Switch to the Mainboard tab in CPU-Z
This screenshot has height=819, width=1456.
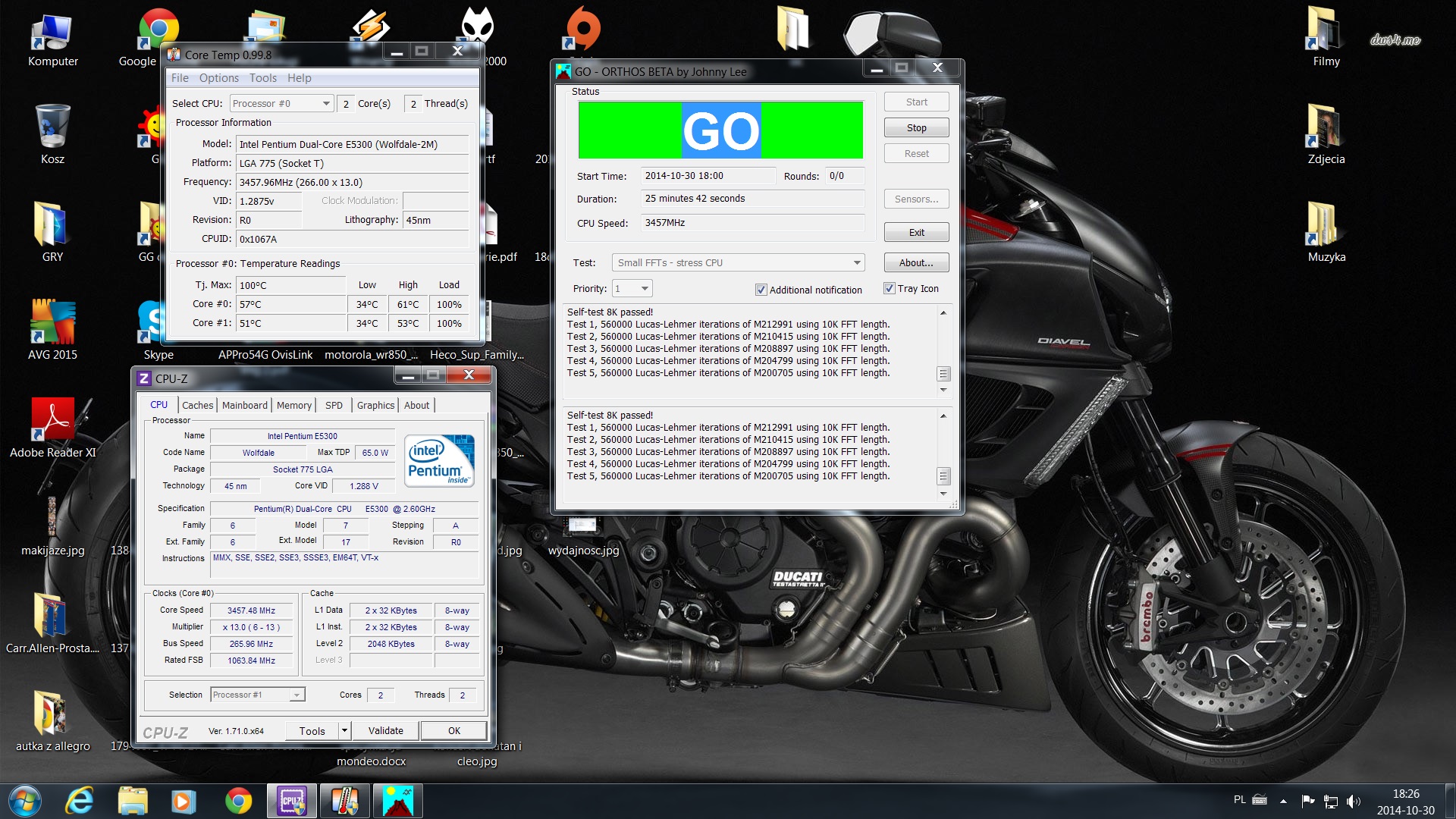244,406
